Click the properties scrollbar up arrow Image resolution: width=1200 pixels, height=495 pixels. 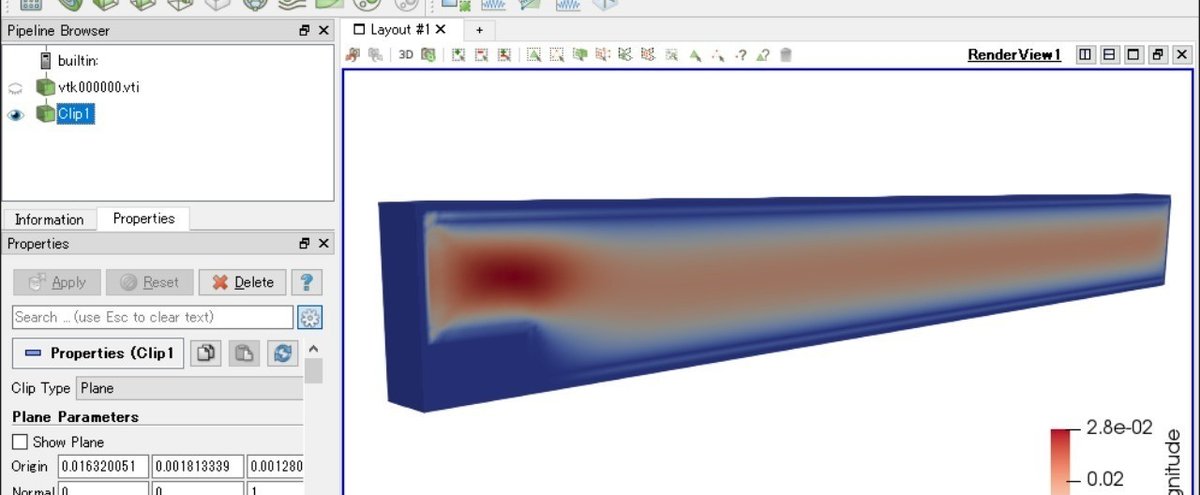[313, 349]
